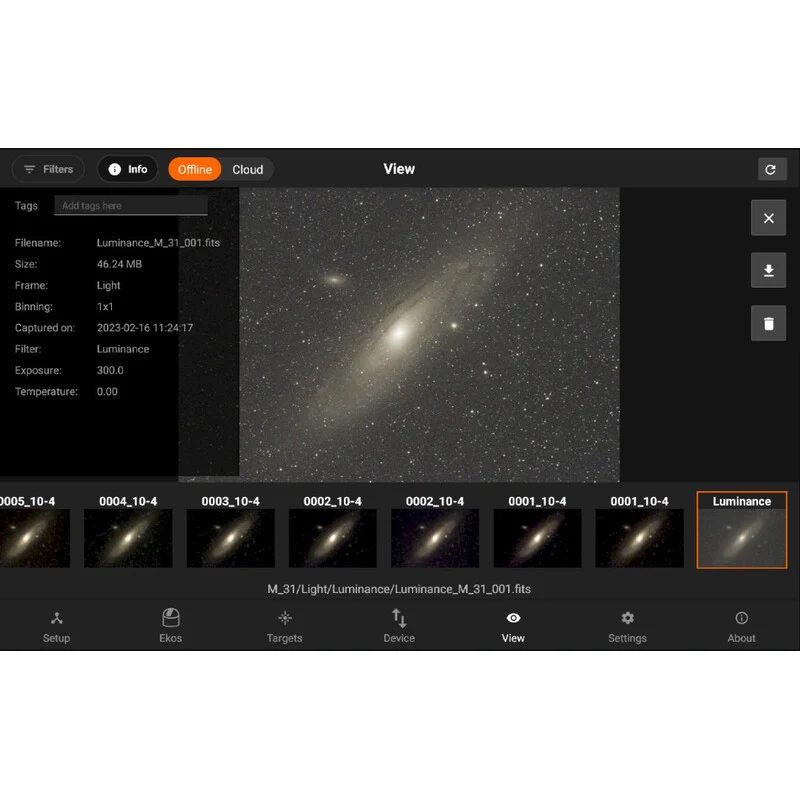800x800 pixels.
Task: Delete the image using trash icon
Action: [768, 324]
